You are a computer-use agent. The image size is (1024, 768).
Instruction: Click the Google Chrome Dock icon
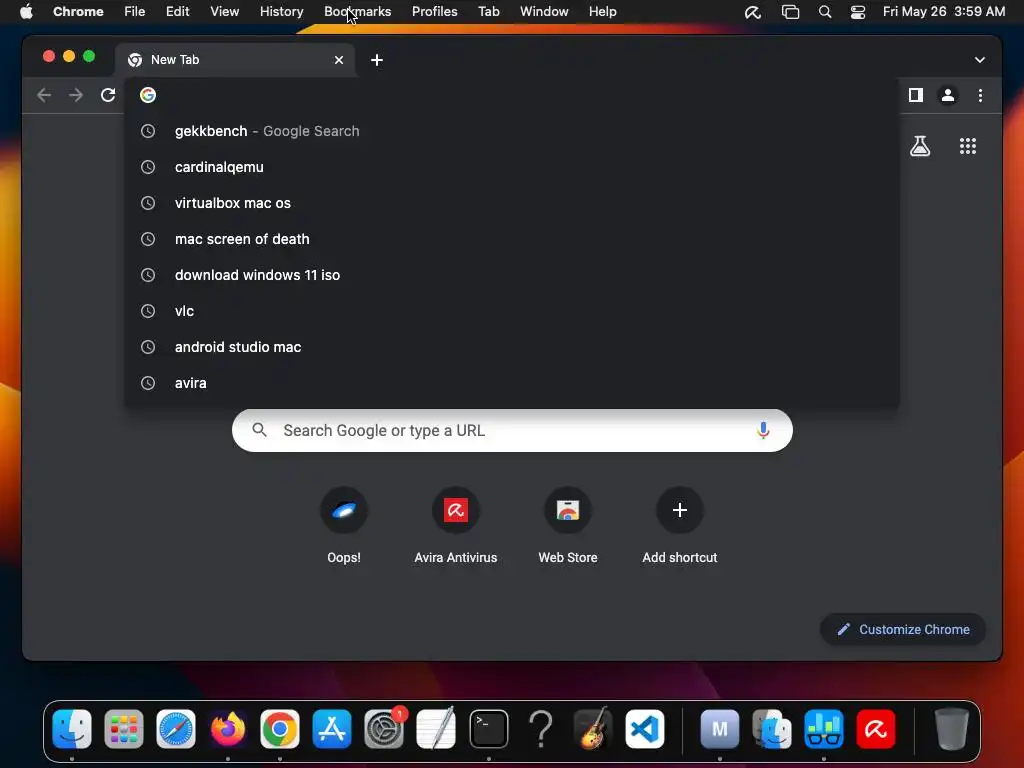(x=280, y=729)
